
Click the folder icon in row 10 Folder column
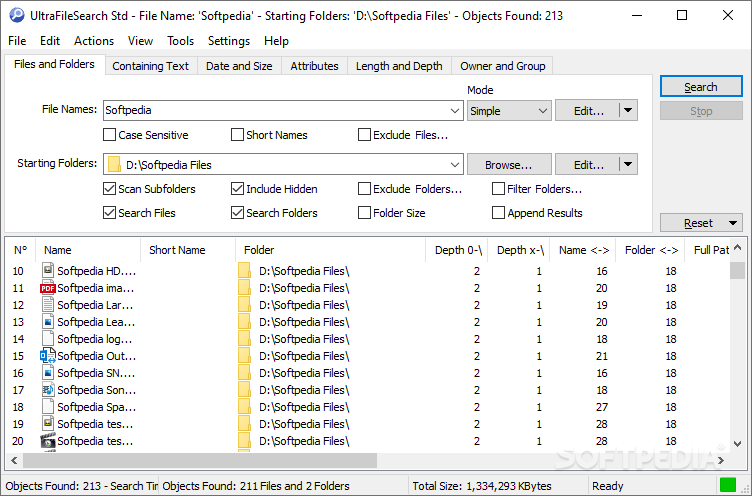coord(244,271)
